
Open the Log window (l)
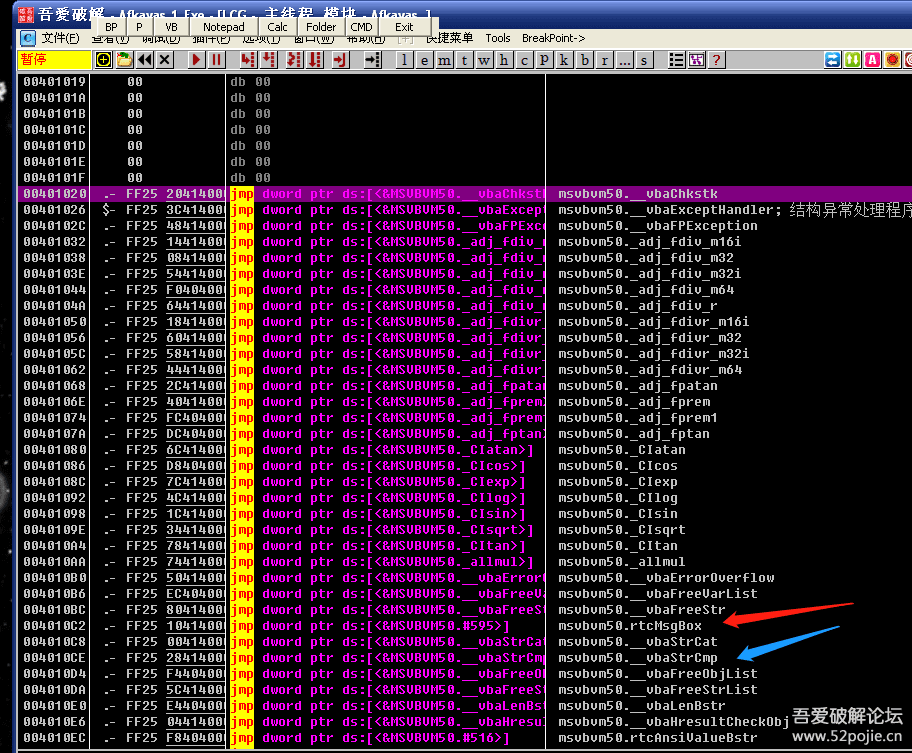(x=405, y=60)
